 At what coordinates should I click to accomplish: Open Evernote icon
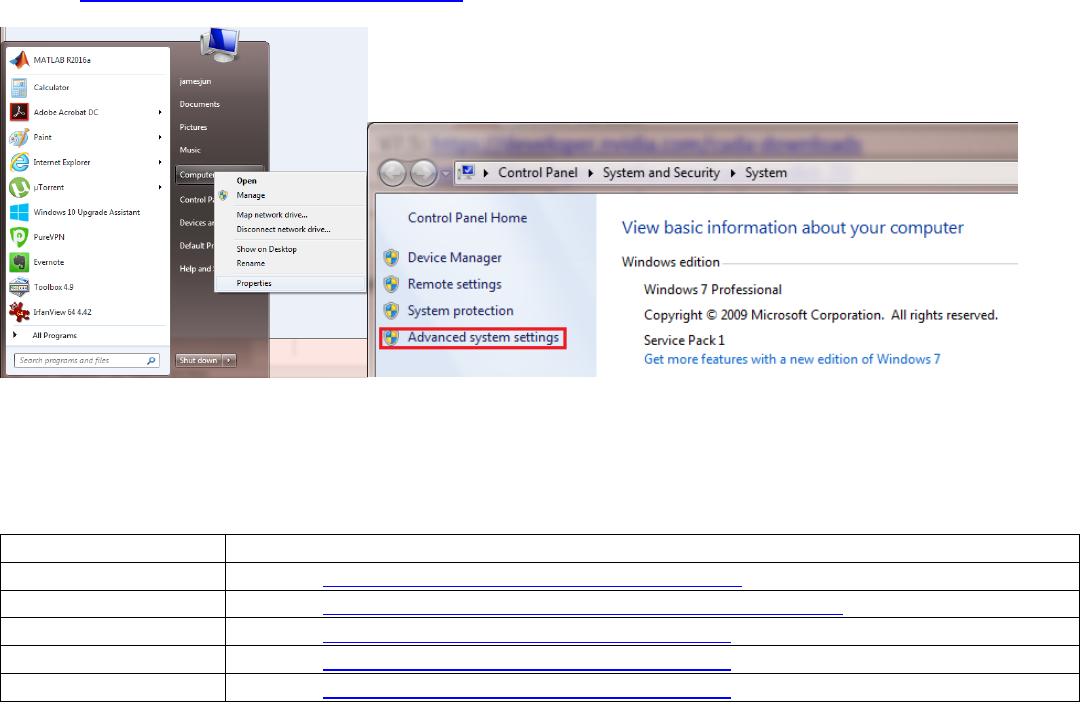click(x=19, y=262)
